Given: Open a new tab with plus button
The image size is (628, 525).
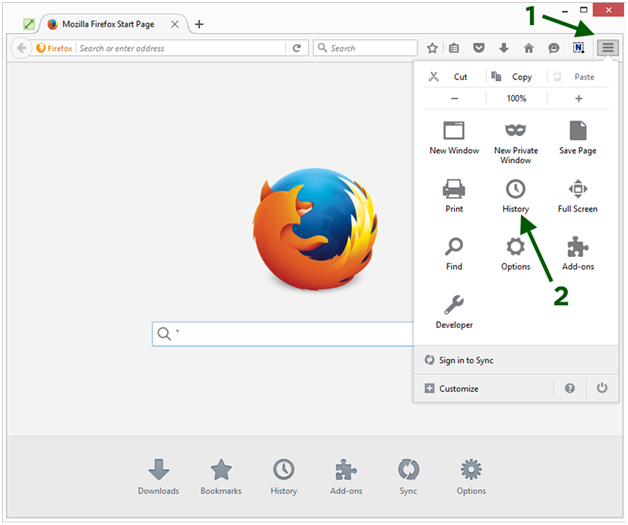Looking at the screenshot, I should (x=199, y=24).
